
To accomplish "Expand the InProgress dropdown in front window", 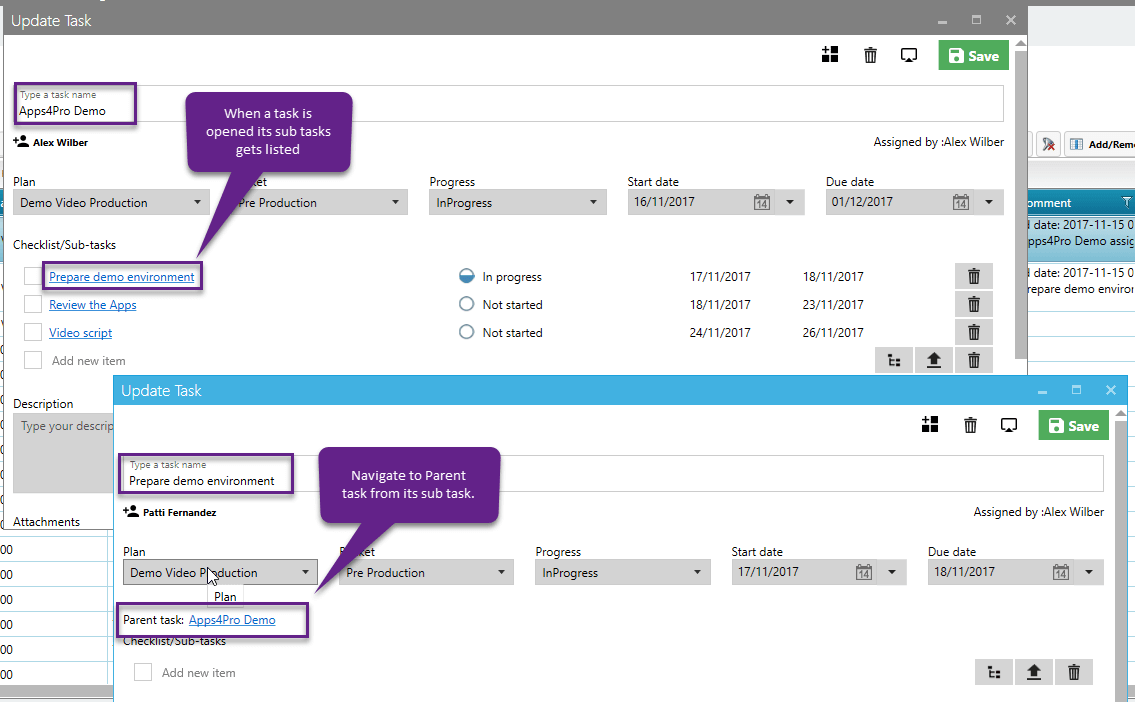I will tap(697, 572).
